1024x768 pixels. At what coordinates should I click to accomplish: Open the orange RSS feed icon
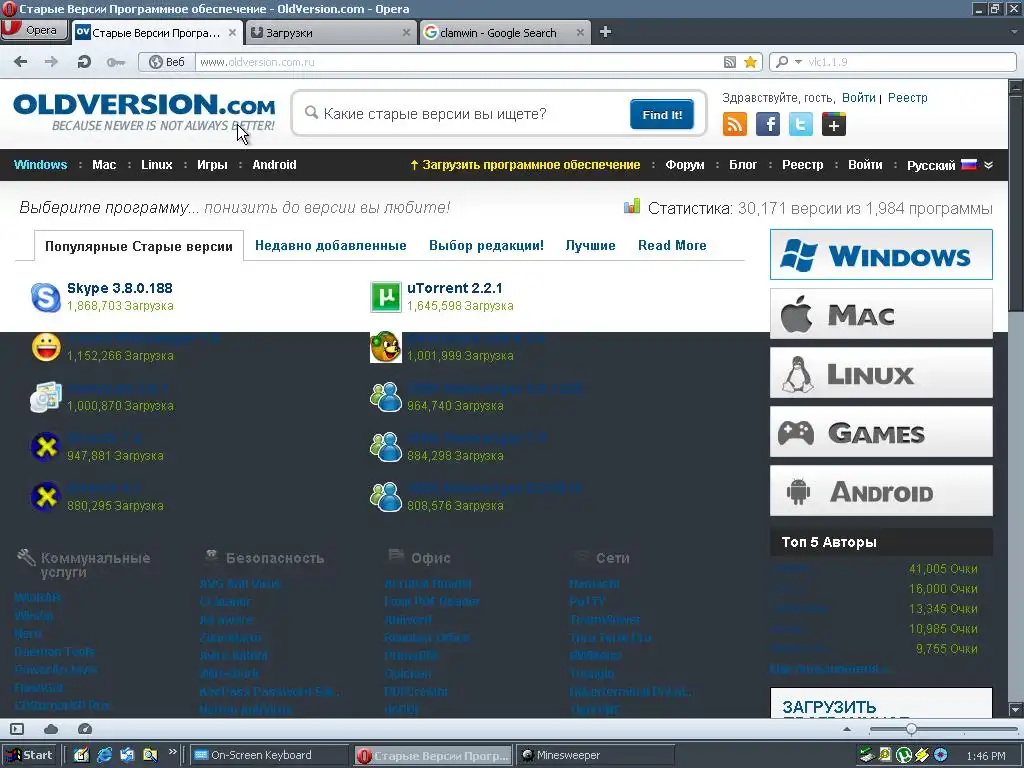[735, 124]
